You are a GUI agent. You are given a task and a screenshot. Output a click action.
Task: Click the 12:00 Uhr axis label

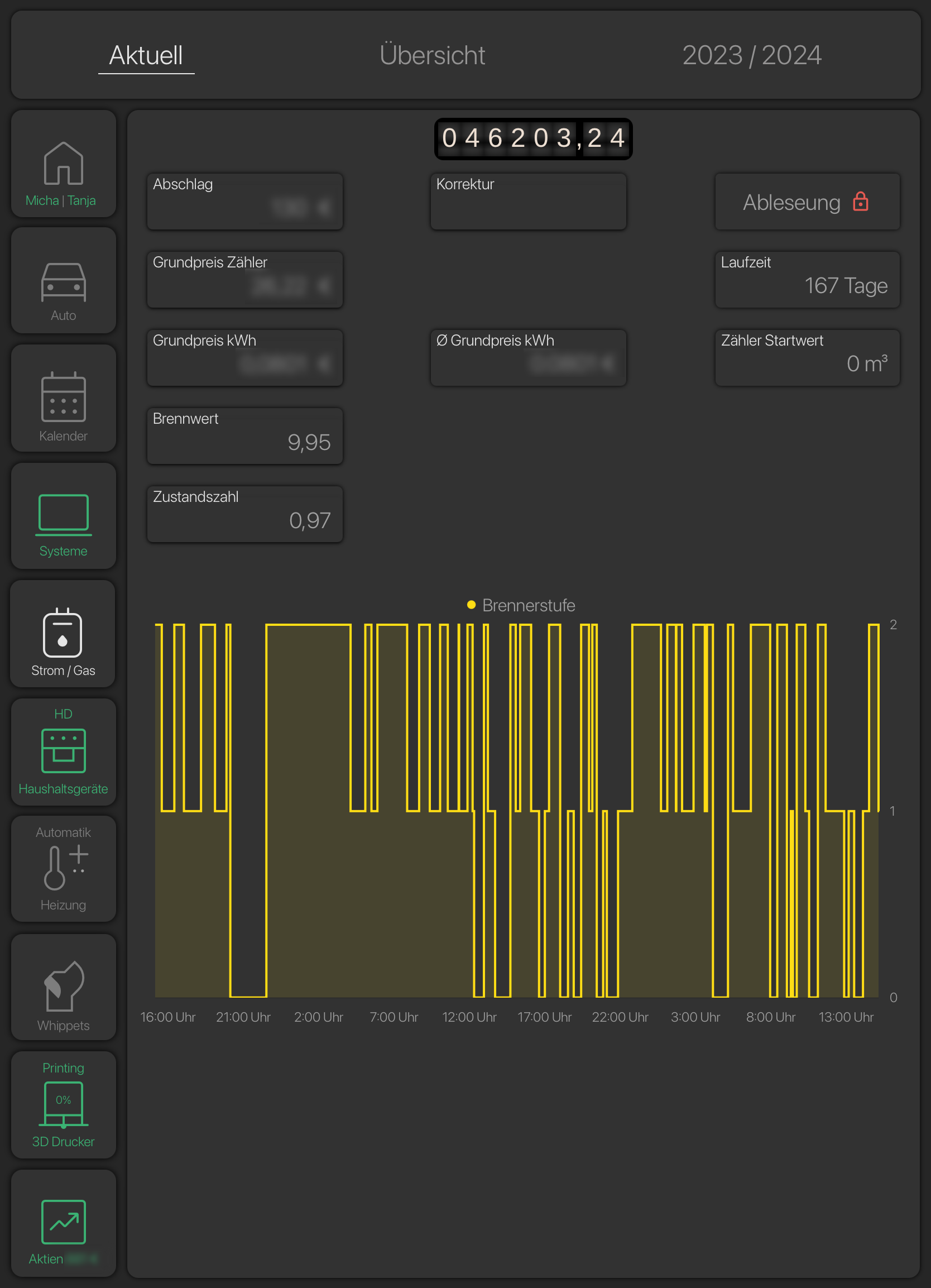[469, 1017]
